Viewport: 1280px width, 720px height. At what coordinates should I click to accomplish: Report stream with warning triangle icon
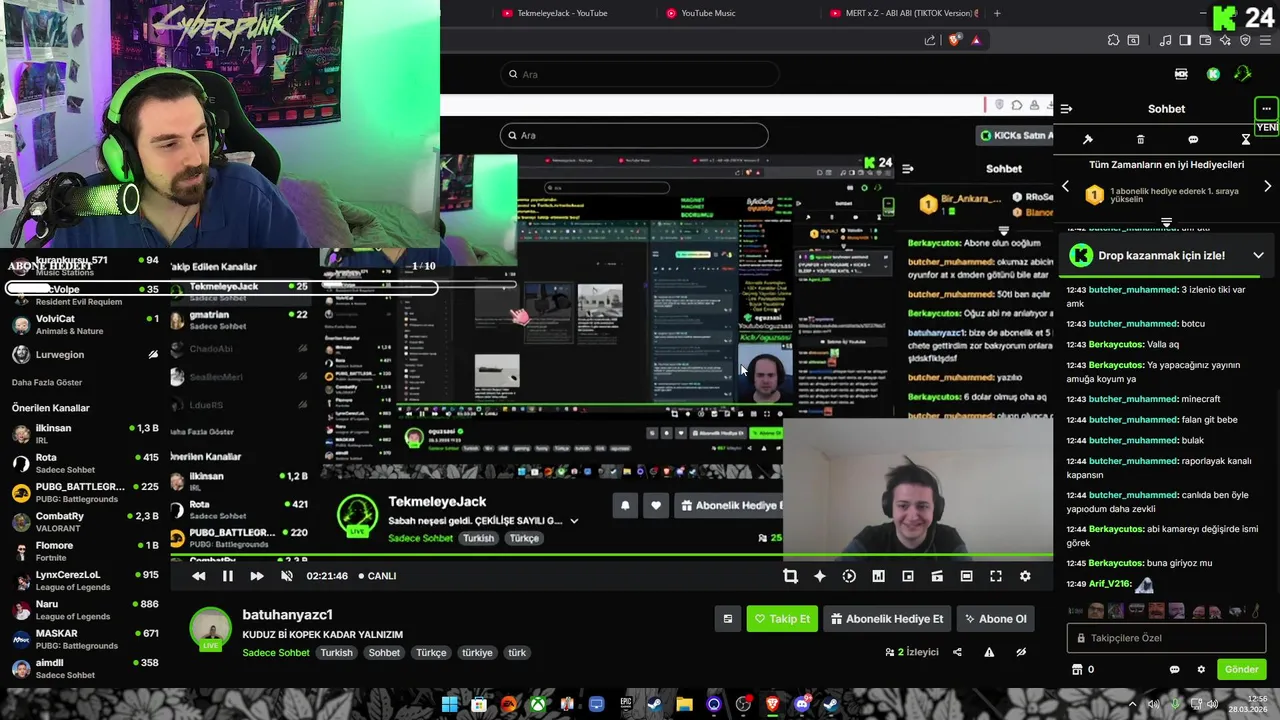989,652
